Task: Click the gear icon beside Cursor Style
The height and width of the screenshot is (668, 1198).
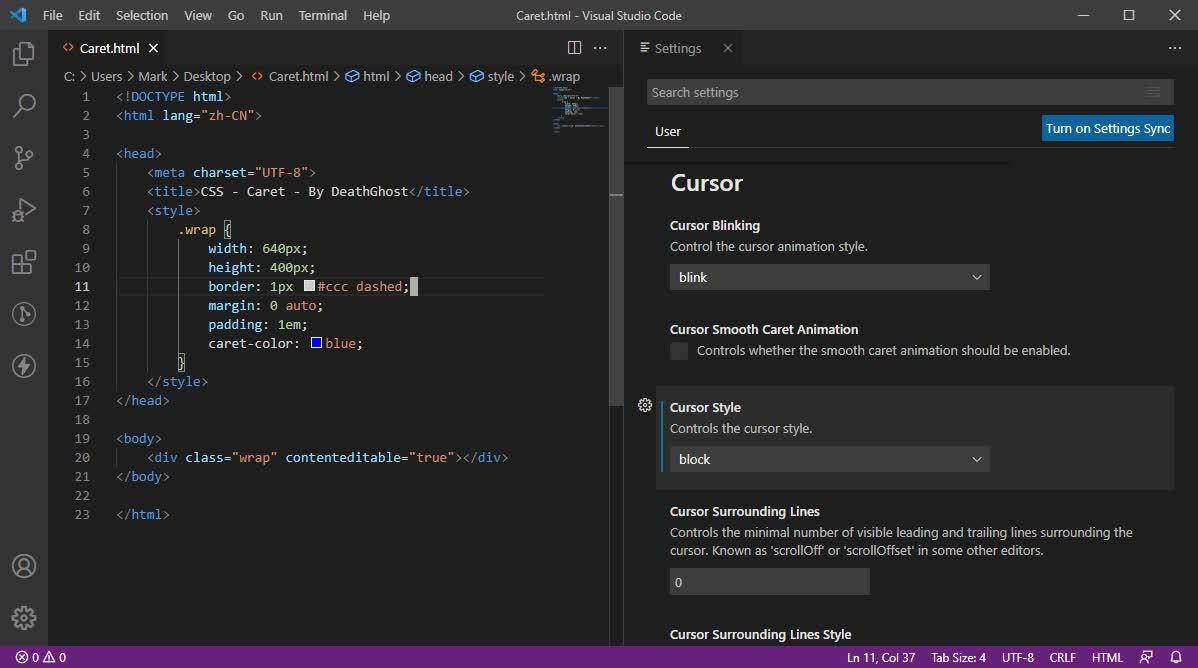Action: tap(645, 405)
